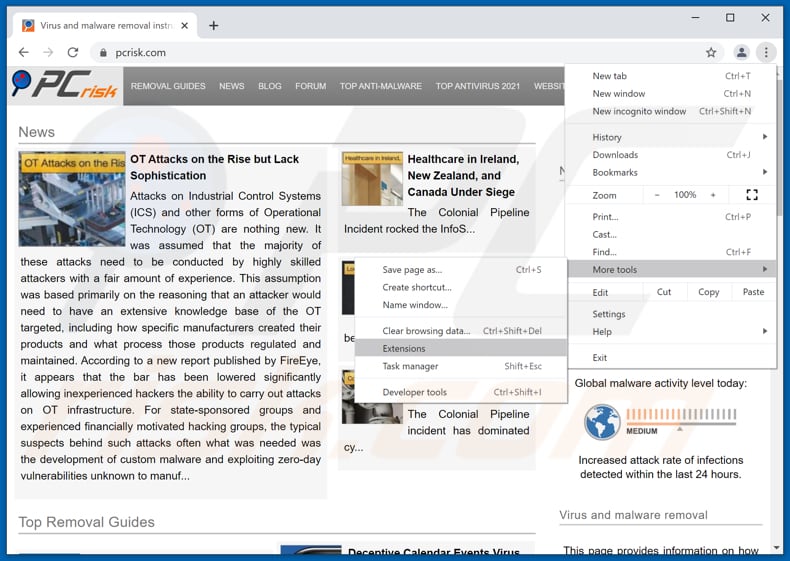Open the Chrome three-dot menu
Image resolution: width=790 pixels, height=561 pixels.
tap(766, 52)
